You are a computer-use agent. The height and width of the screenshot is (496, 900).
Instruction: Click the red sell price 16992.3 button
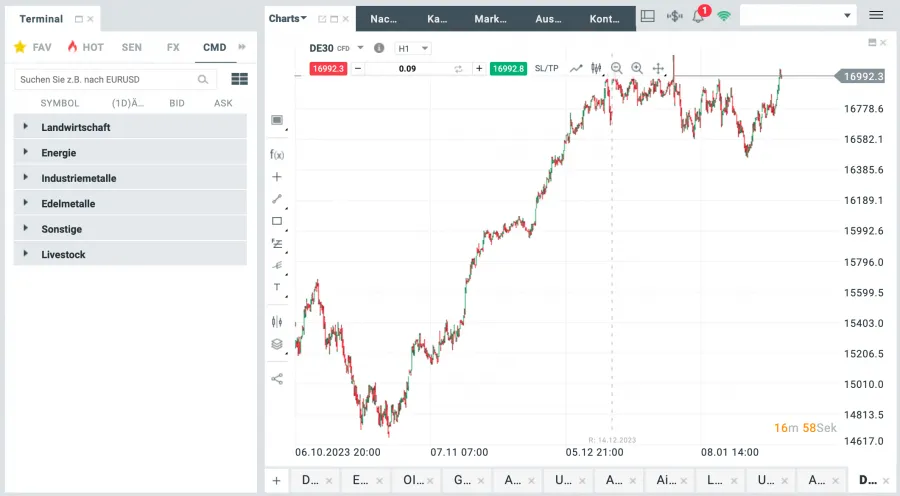coord(328,68)
